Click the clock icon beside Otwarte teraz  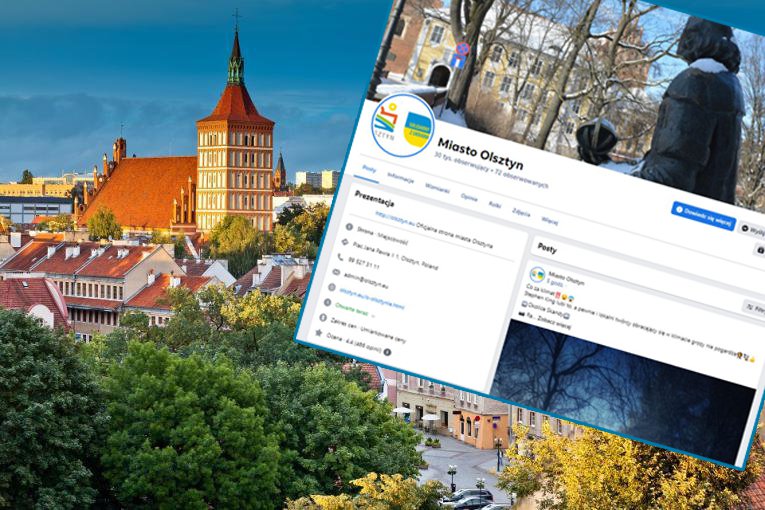[327, 302]
